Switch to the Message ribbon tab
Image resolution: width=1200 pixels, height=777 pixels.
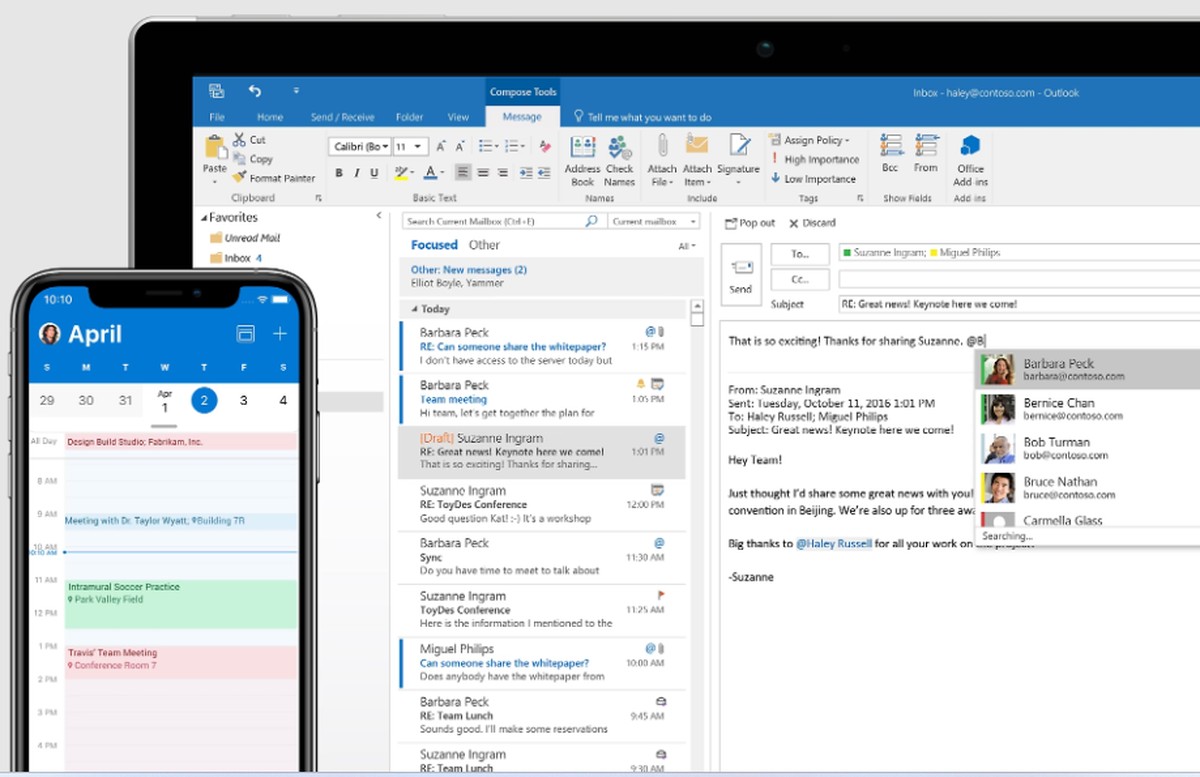click(x=522, y=116)
